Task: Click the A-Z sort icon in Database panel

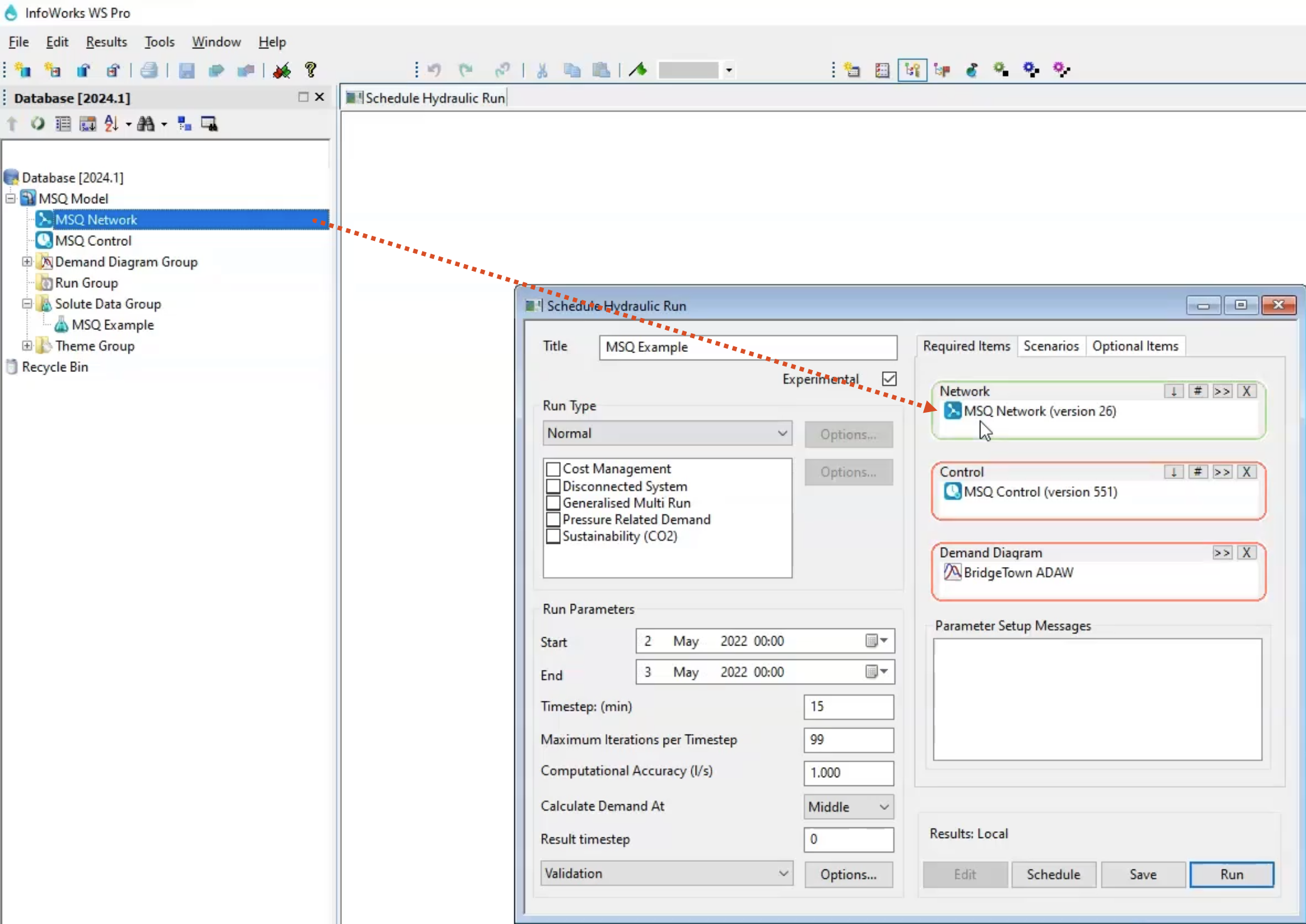Action: point(111,124)
